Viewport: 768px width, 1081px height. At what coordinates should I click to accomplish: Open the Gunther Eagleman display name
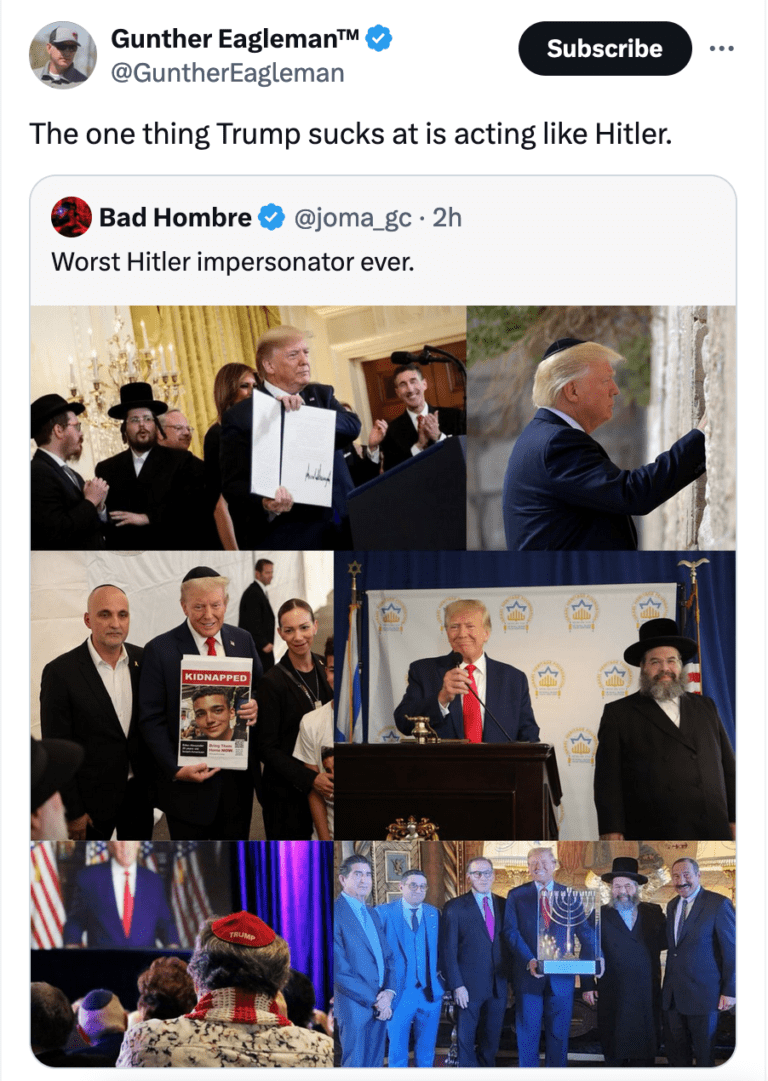tap(234, 39)
